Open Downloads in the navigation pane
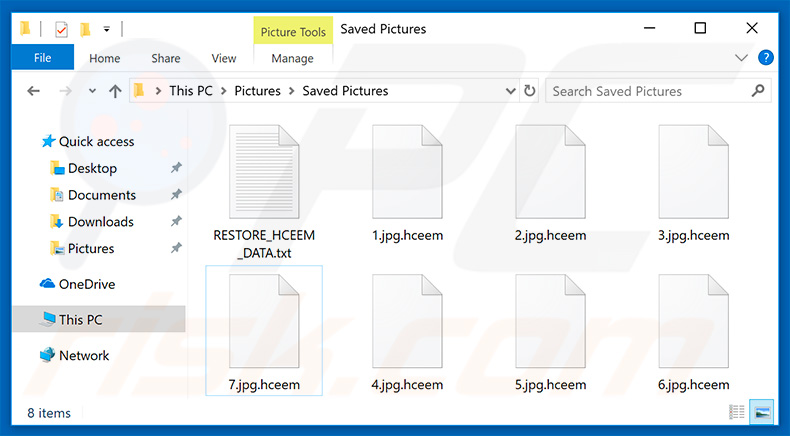Image resolution: width=790 pixels, height=436 pixels. click(92, 222)
